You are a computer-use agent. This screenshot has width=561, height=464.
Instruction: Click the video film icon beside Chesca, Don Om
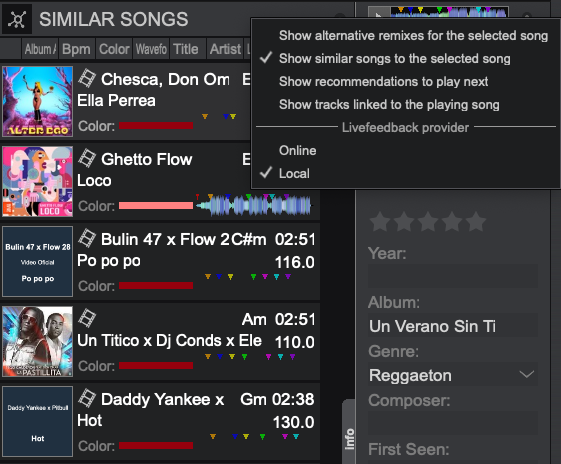click(x=87, y=78)
